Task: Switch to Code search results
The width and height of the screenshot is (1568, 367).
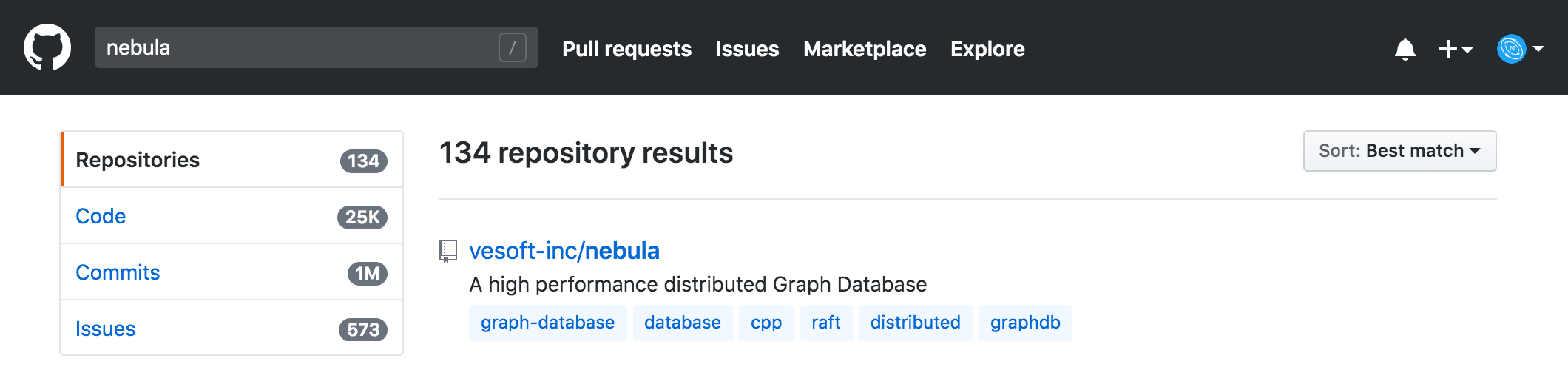Action: pyautogui.click(x=101, y=216)
